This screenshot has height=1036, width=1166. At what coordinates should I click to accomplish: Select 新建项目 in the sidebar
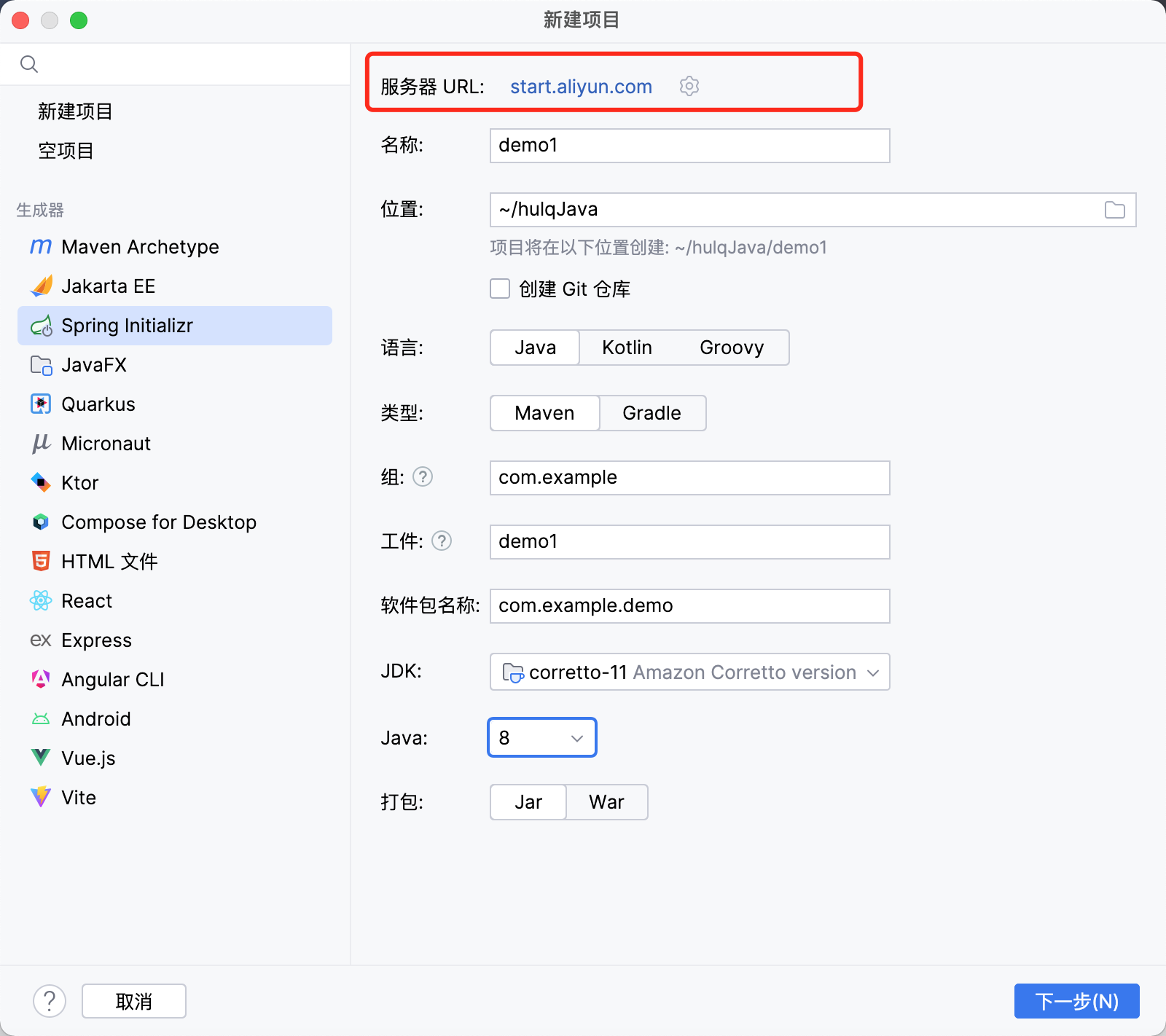pyautogui.click(x=76, y=111)
